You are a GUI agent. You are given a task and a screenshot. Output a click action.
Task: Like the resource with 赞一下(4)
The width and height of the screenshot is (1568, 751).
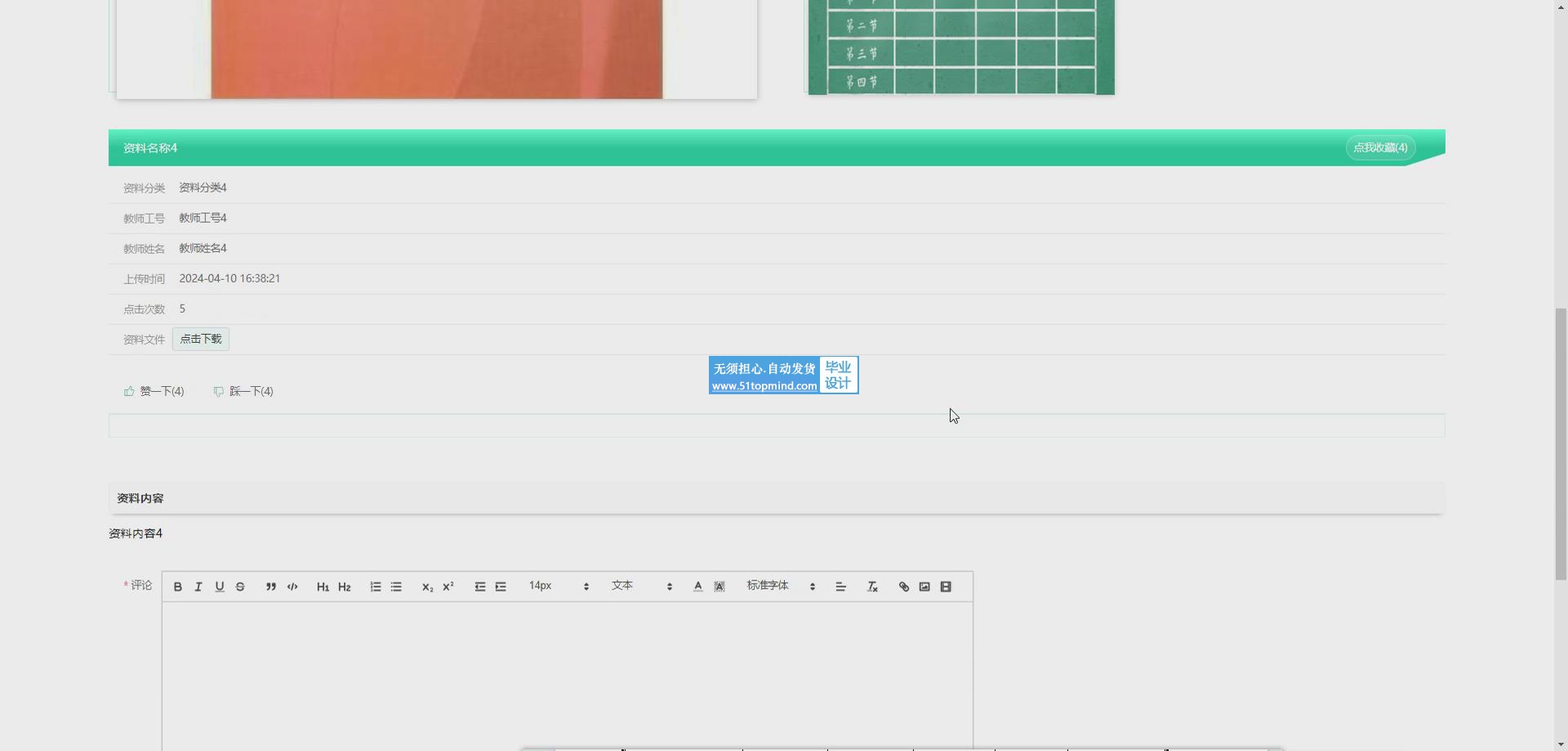tap(154, 391)
